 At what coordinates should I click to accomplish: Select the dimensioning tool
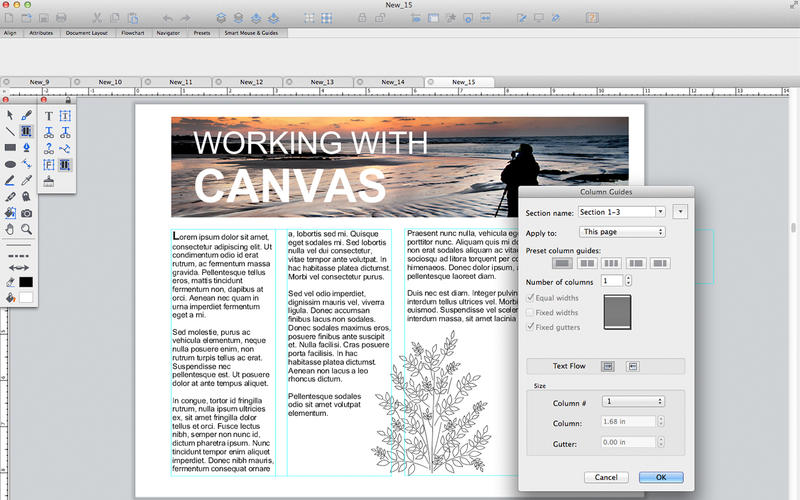pyautogui.click(x=27, y=164)
